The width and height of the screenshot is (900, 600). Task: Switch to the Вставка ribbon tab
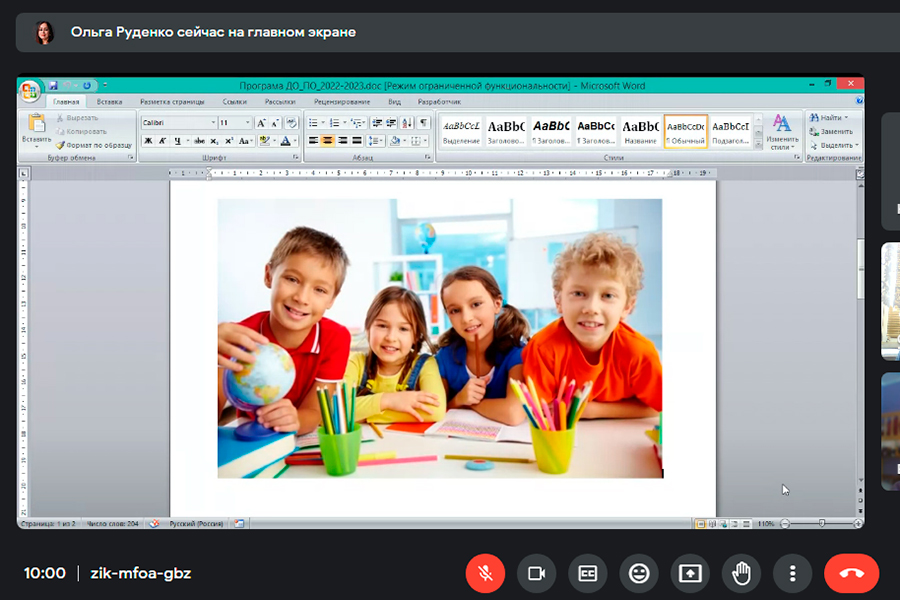coord(109,102)
